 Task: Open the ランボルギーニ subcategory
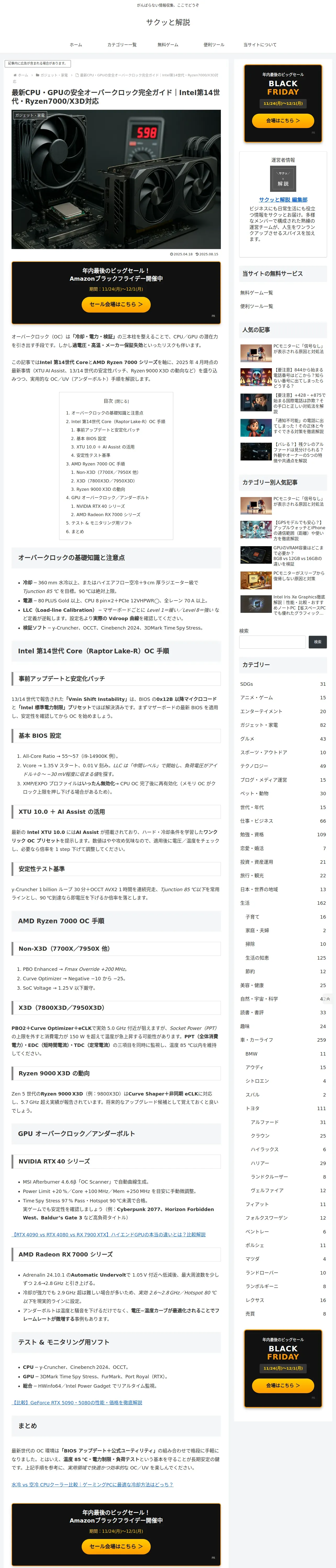[x=285, y=1286]
